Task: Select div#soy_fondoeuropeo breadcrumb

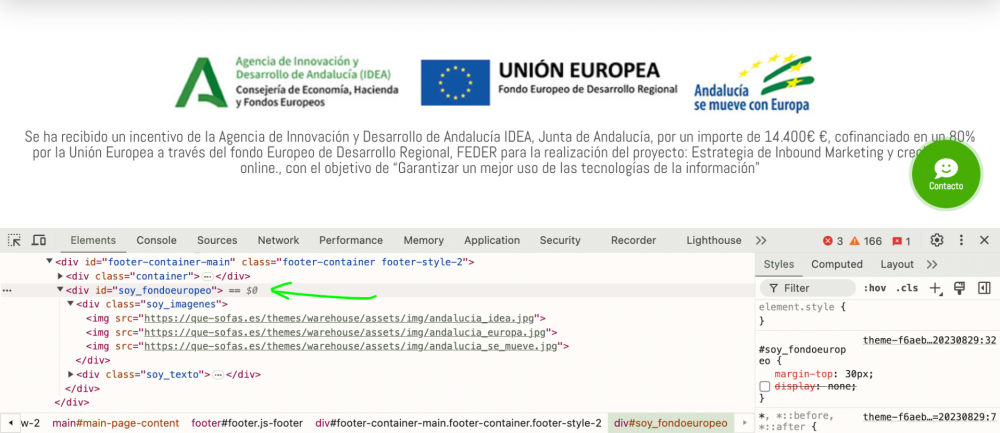Action: tap(671, 423)
